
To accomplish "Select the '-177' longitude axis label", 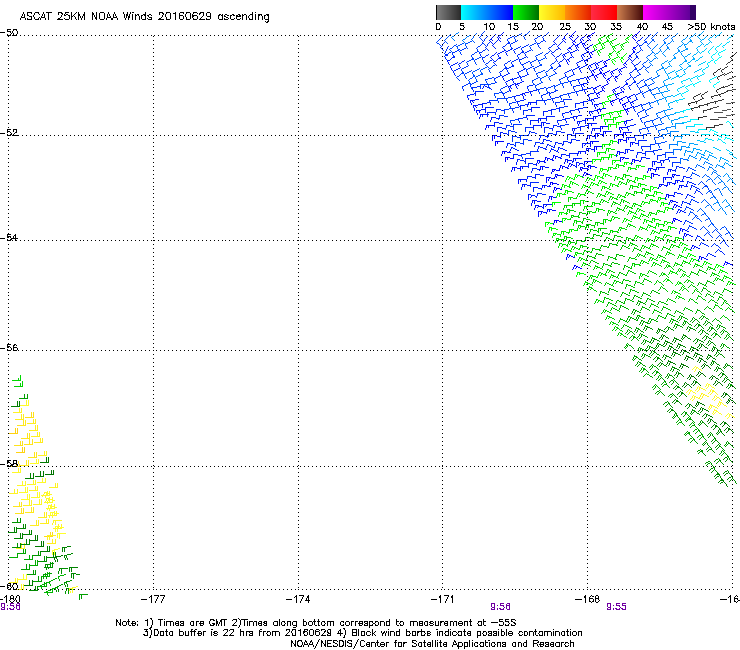I will tap(153, 599).
